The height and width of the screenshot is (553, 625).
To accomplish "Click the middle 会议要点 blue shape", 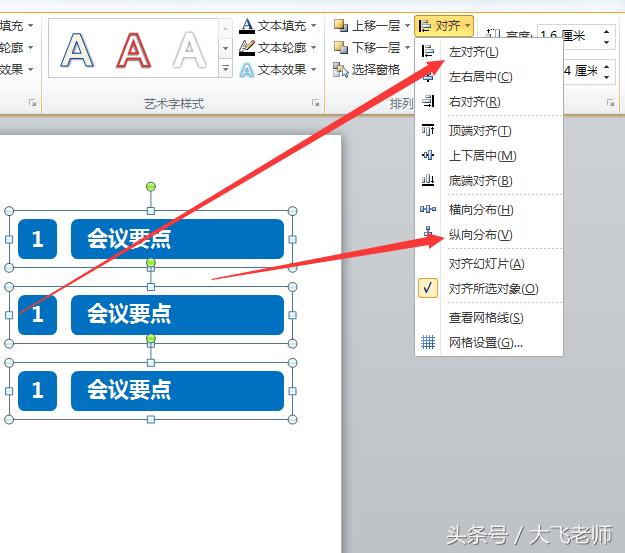I will pos(177,315).
